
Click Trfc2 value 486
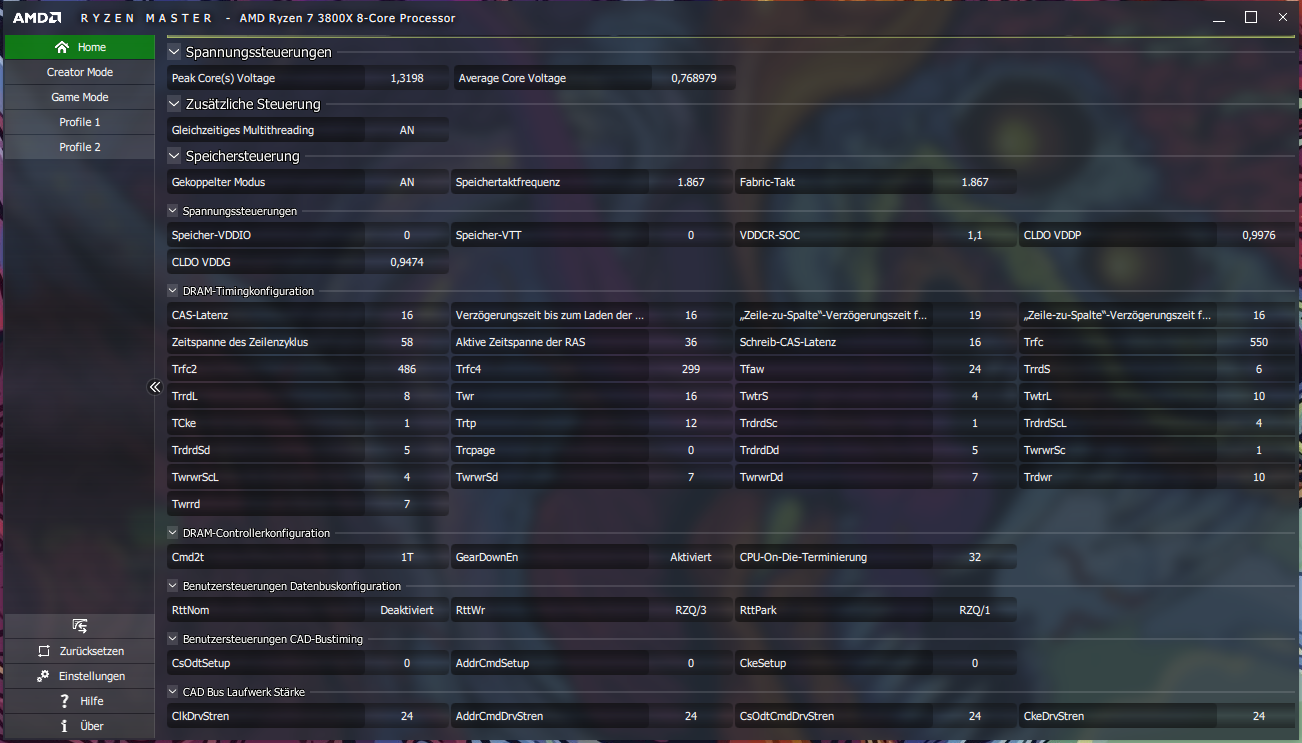pos(407,369)
